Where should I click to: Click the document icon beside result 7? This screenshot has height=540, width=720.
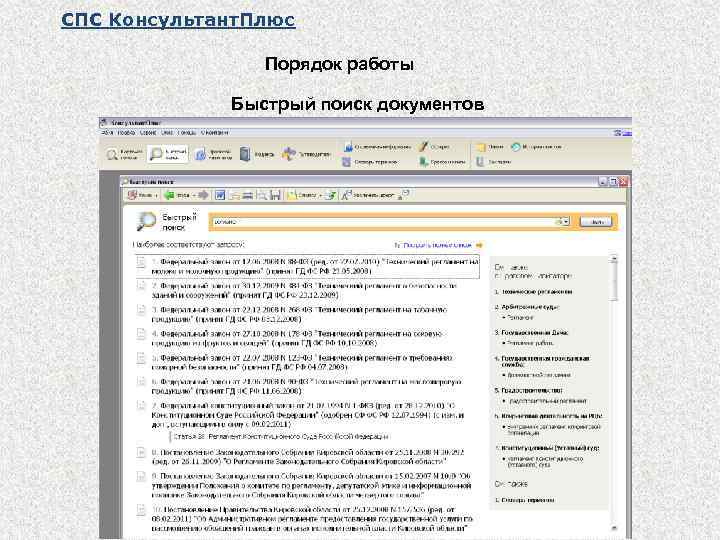[x=141, y=407]
